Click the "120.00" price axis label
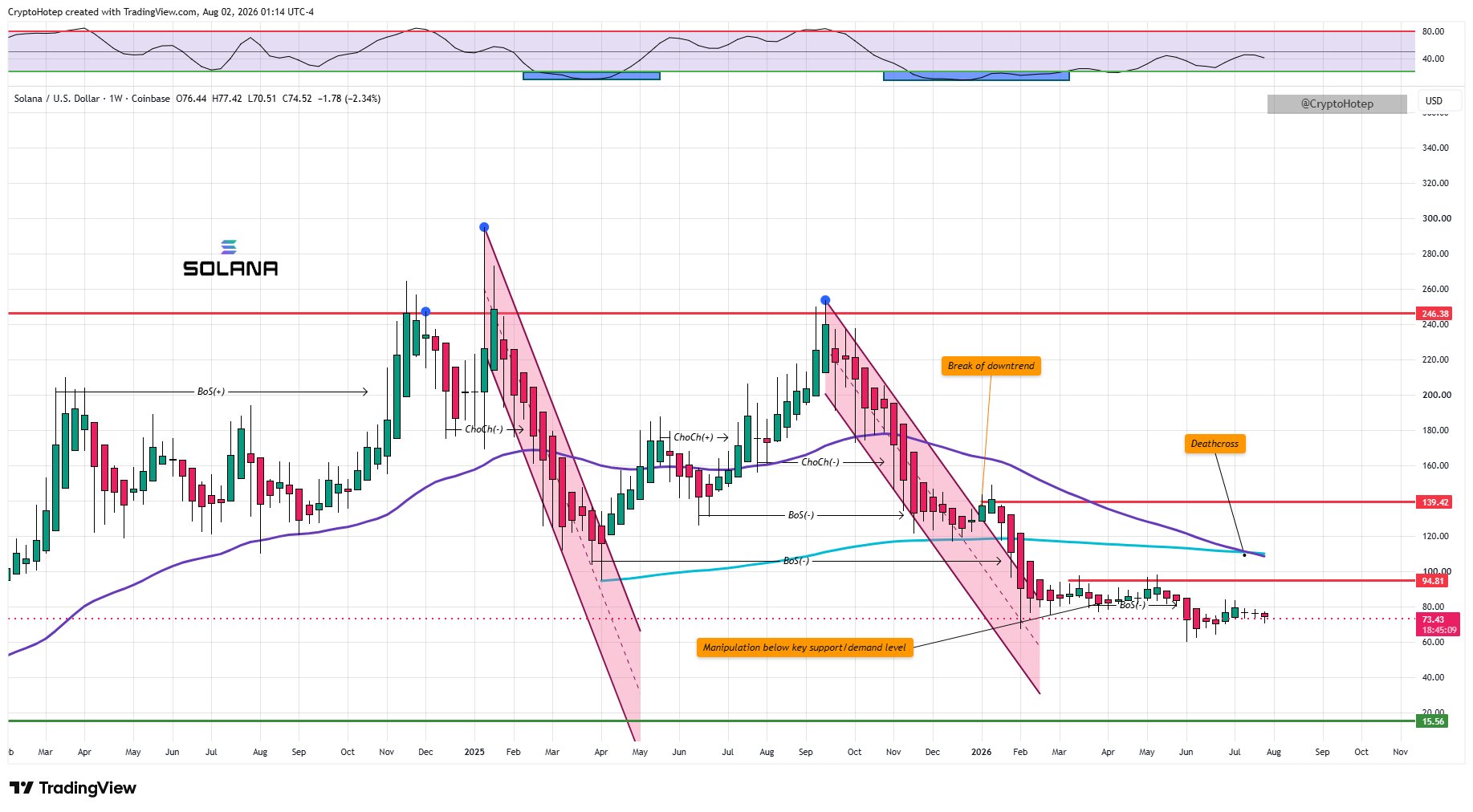 1436,536
